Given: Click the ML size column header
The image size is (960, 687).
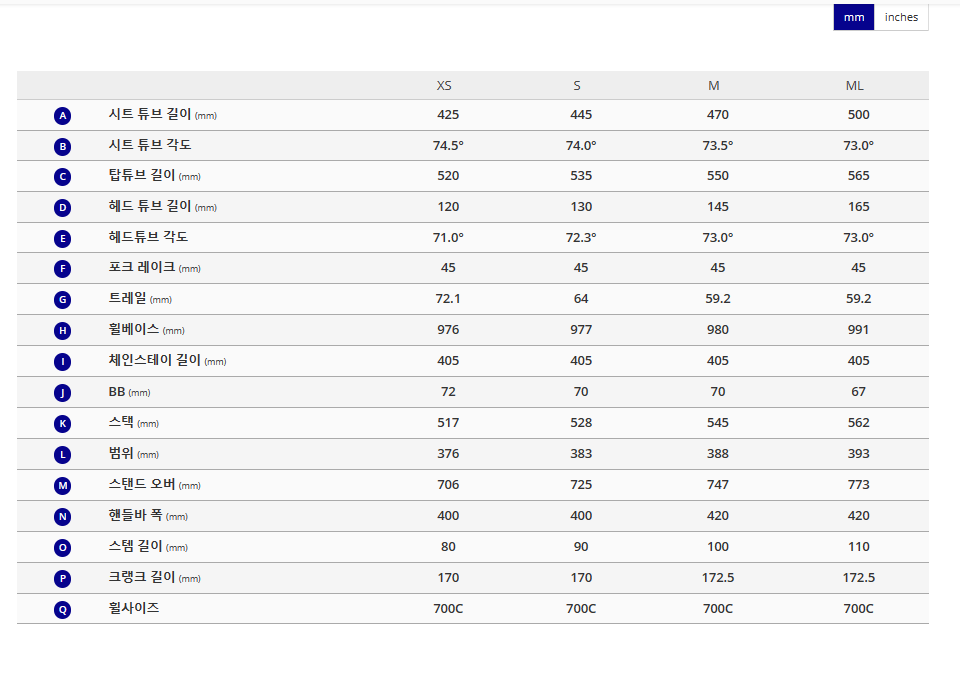Looking at the screenshot, I should (x=855, y=86).
